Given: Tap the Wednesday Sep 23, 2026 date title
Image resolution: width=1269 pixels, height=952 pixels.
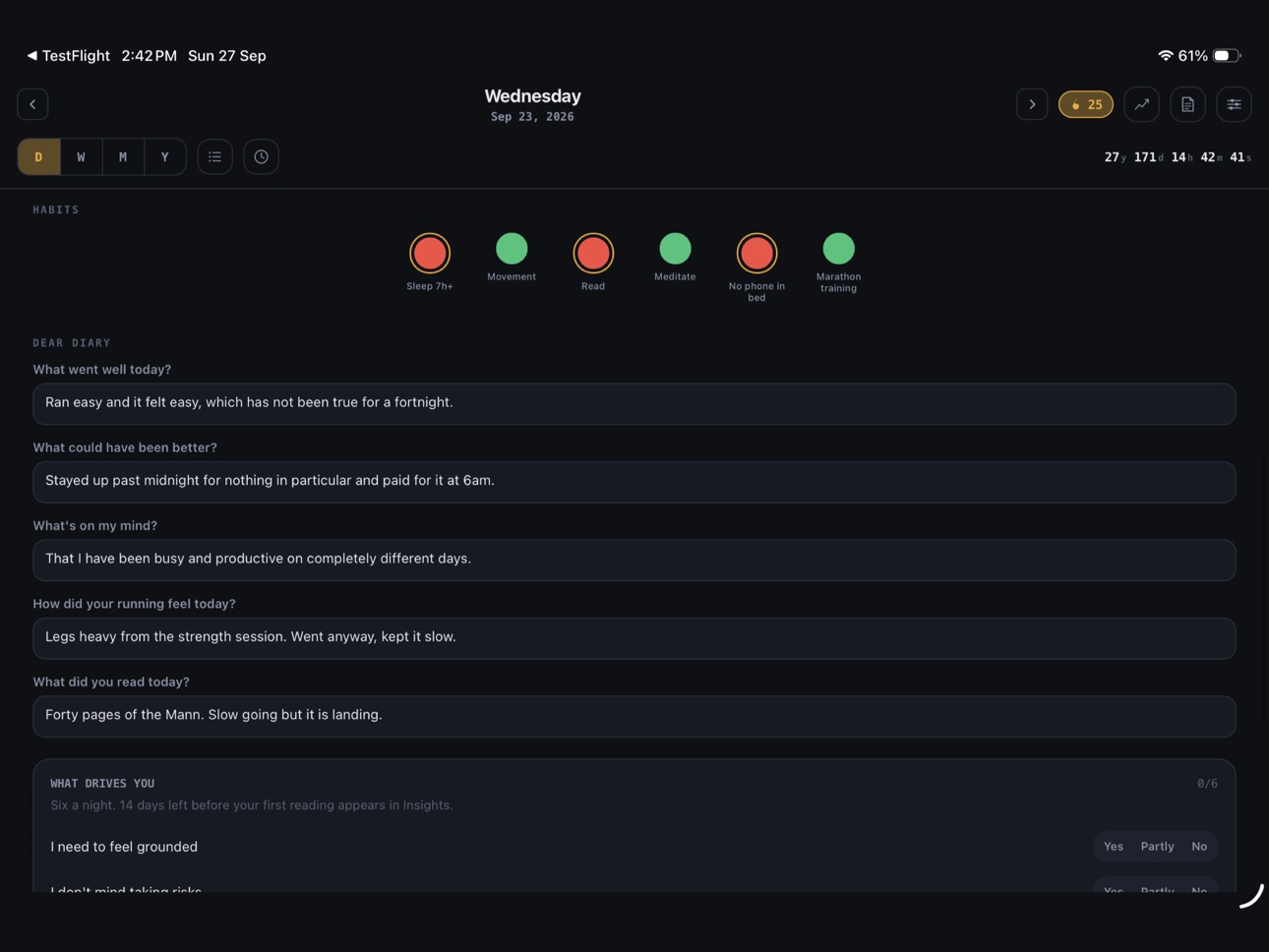Looking at the screenshot, I should coord(532,105).
